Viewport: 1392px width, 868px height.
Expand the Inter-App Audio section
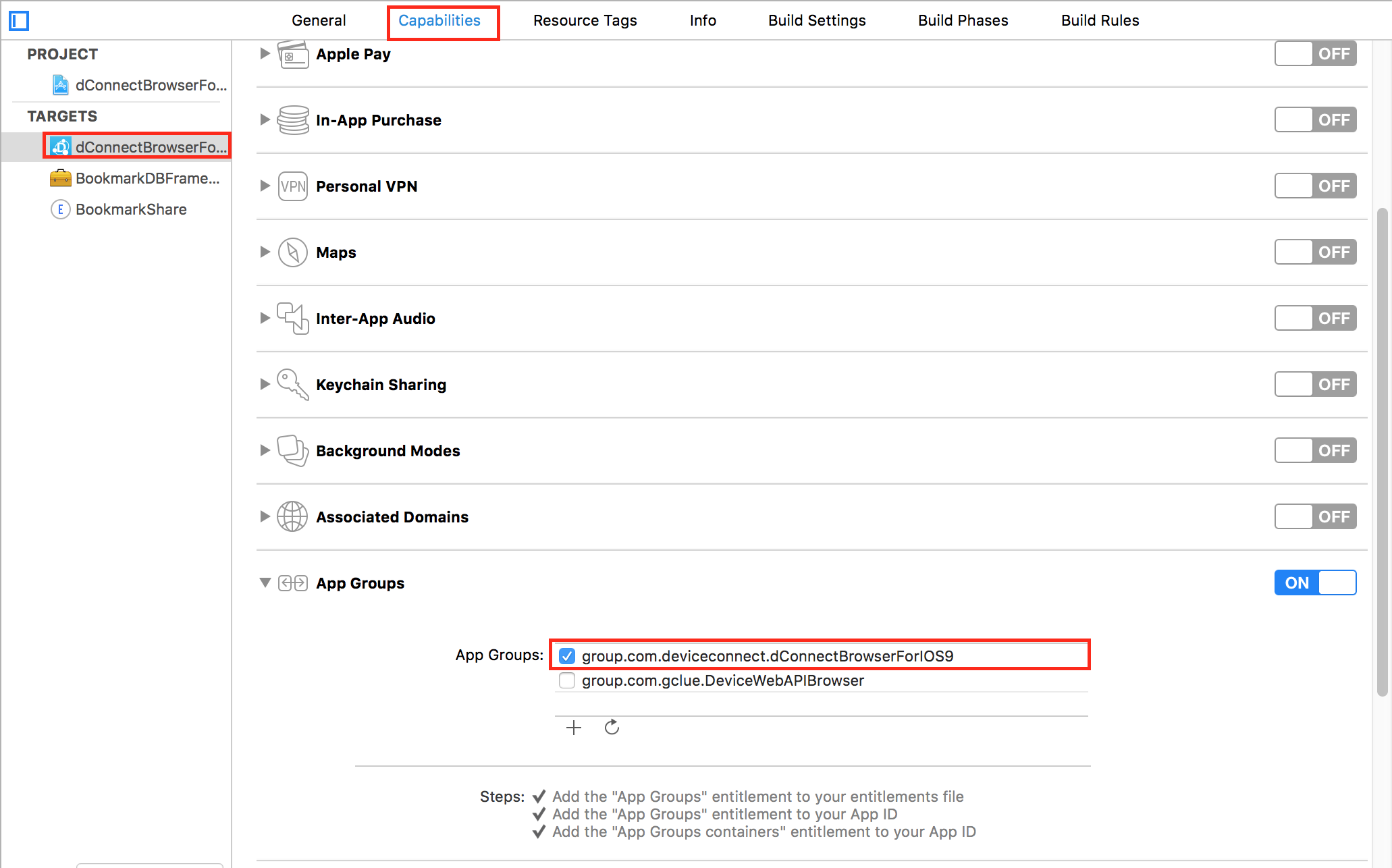tap(265, 319)
